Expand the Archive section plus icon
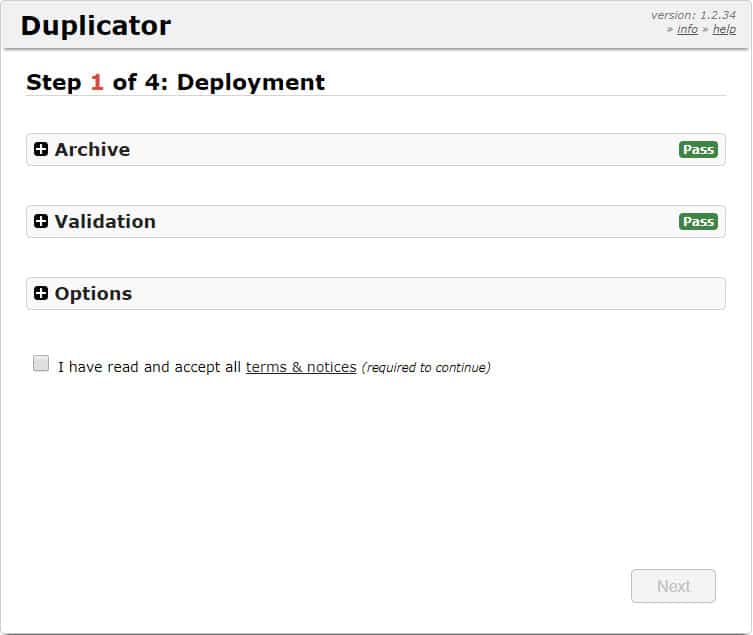The image size is (753, 635). (41, 149)
